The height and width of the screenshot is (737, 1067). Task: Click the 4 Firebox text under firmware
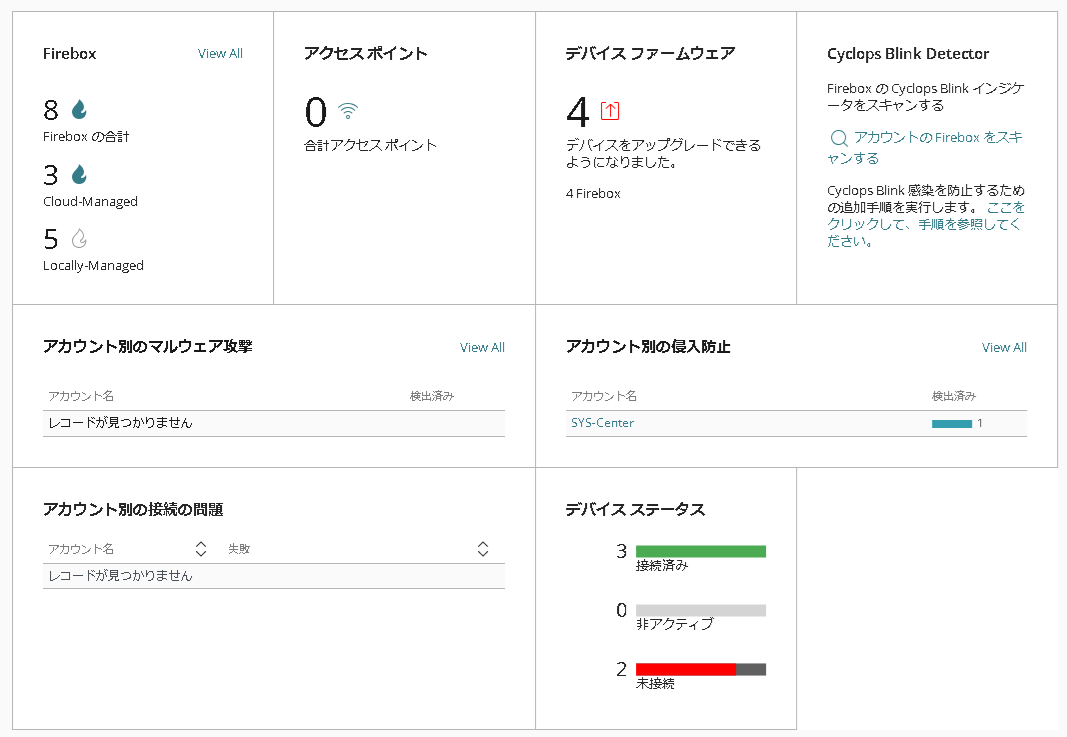[x=593, y=193]
